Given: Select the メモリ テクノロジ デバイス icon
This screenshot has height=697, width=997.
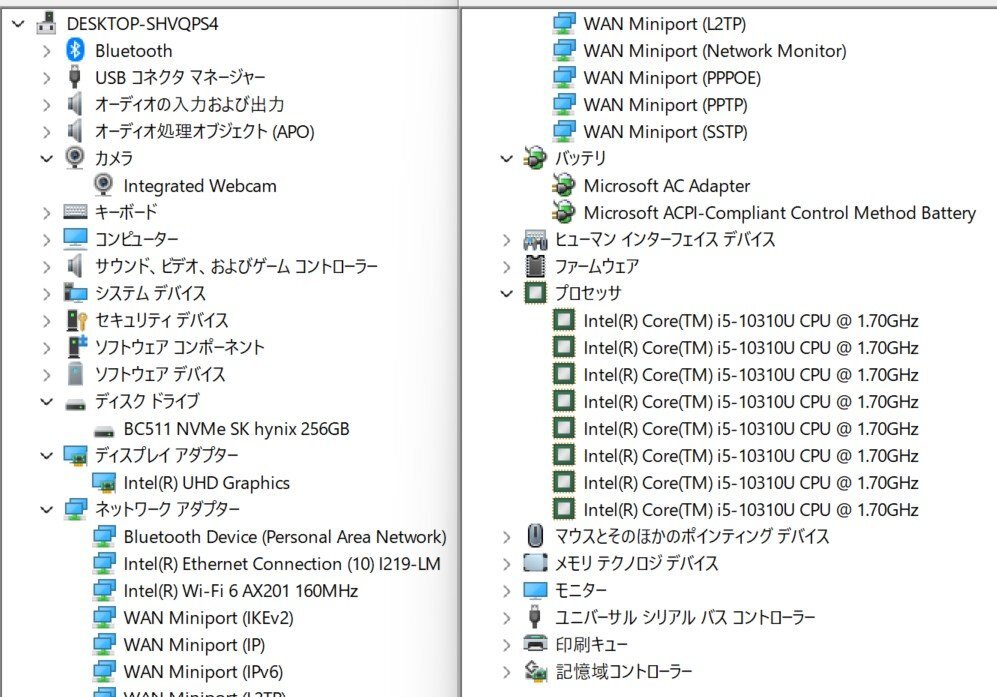Looking at the screenshot, I should coord(535,563).
